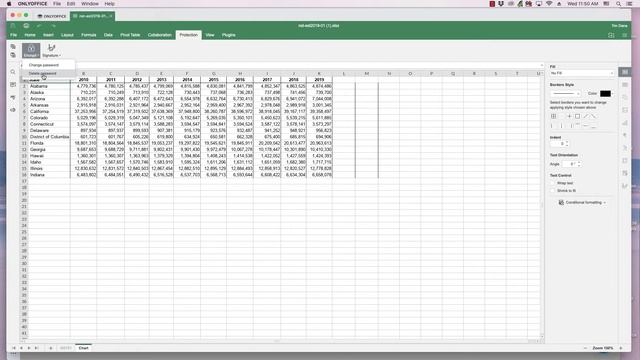Switch to the Plugins tab
Viewport: 640px width, 360px height.
coord(229,35)
